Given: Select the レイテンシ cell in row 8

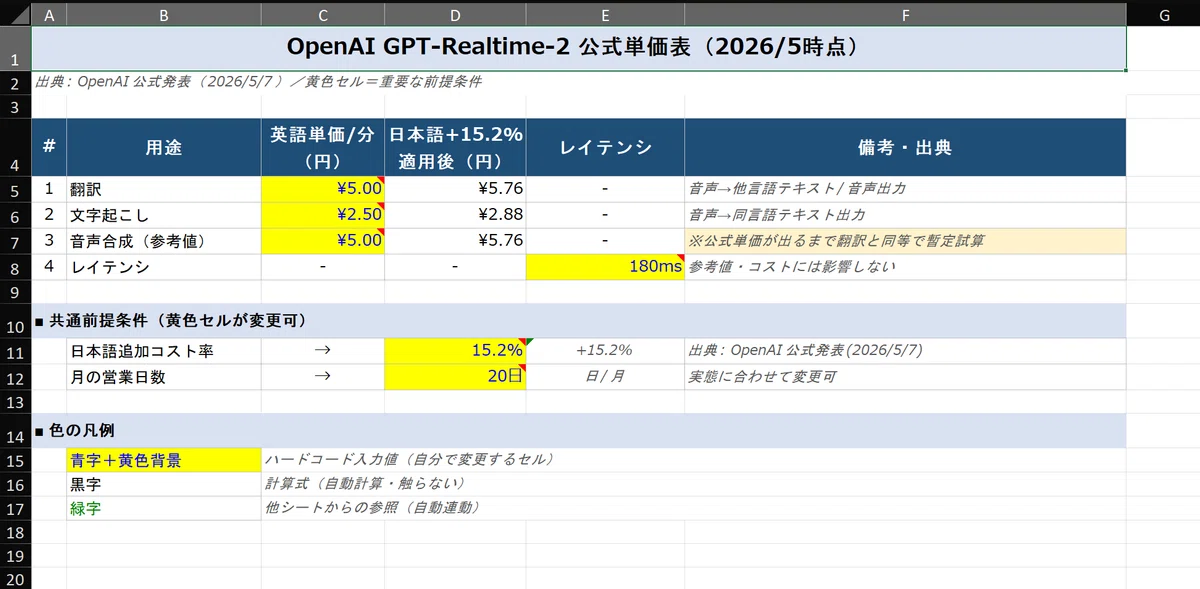Looking at the screenshot, I should [163, 268].
